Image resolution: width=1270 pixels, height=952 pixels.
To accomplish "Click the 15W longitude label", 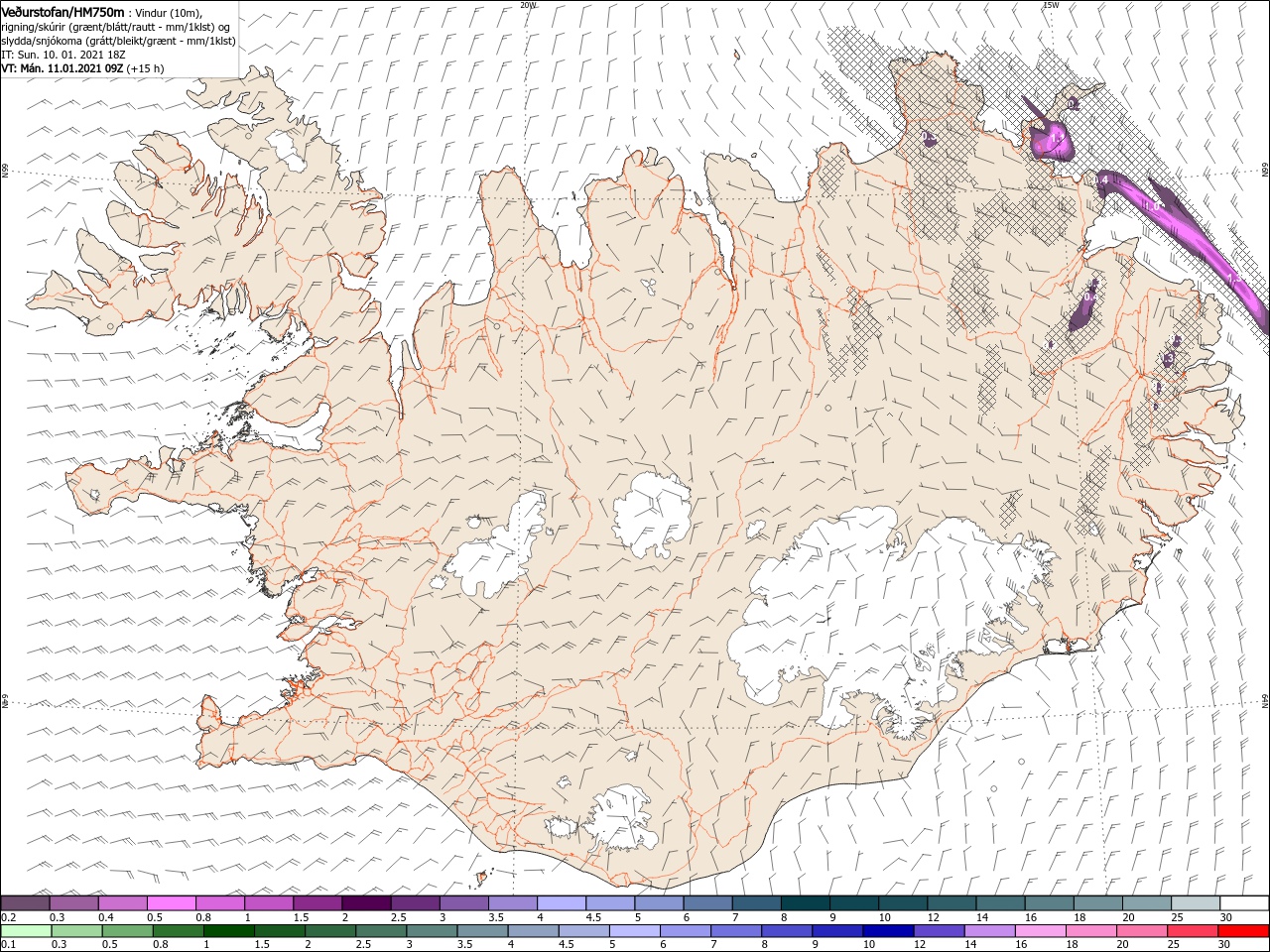I will (1051, 4).
